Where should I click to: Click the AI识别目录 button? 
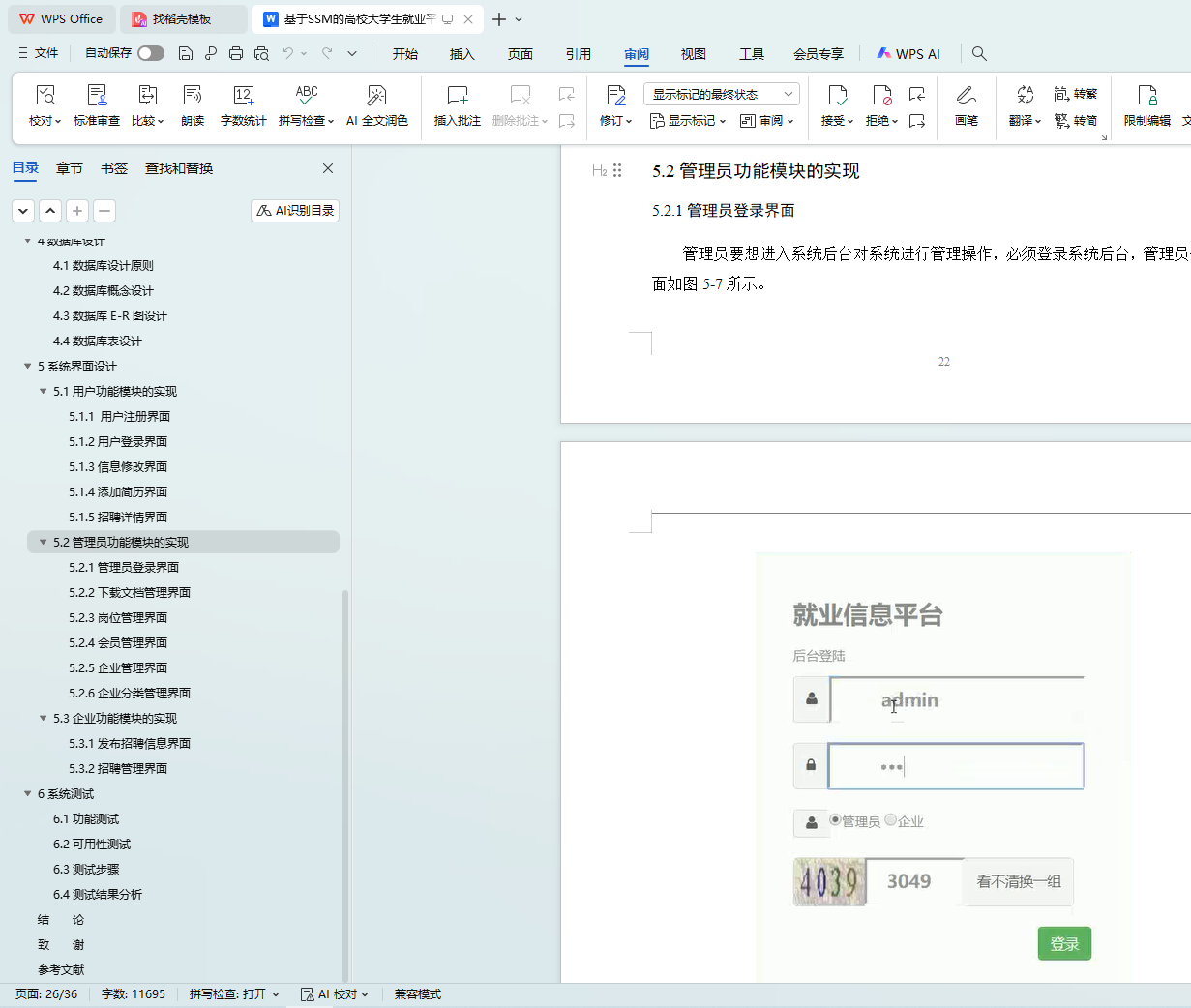pos(295,211)
